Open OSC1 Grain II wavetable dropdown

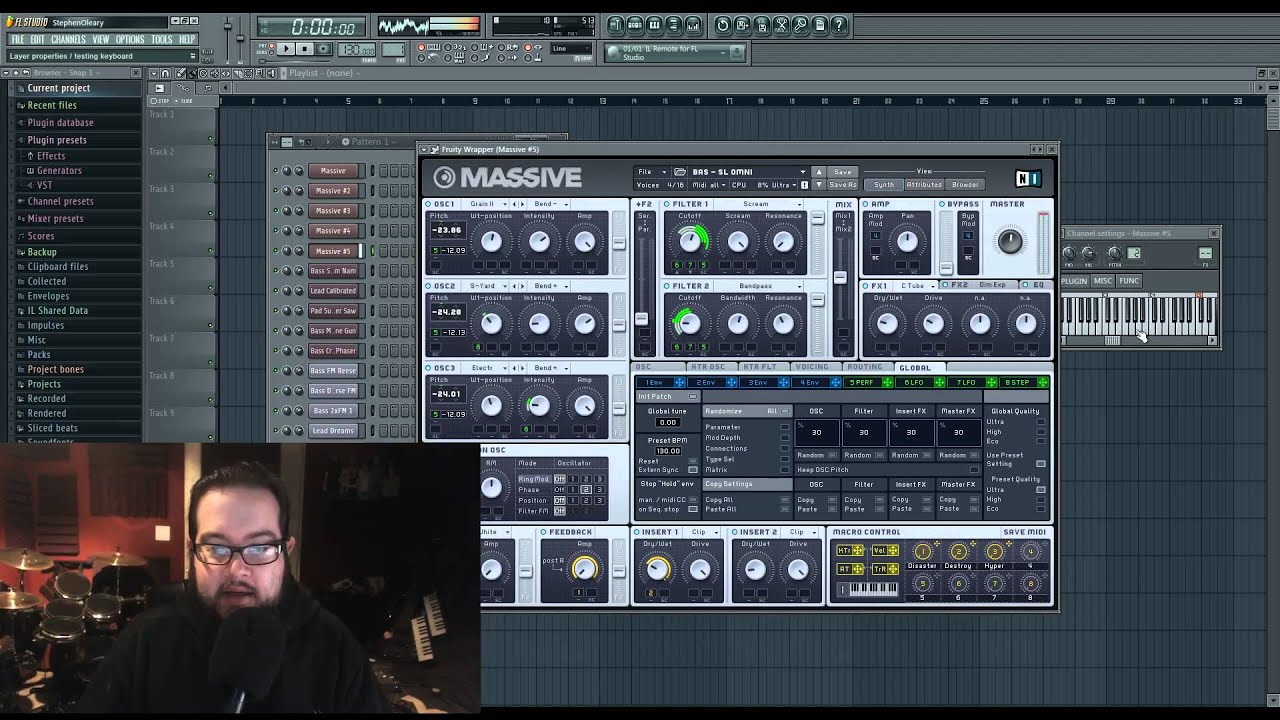click(x=489, y=204)
